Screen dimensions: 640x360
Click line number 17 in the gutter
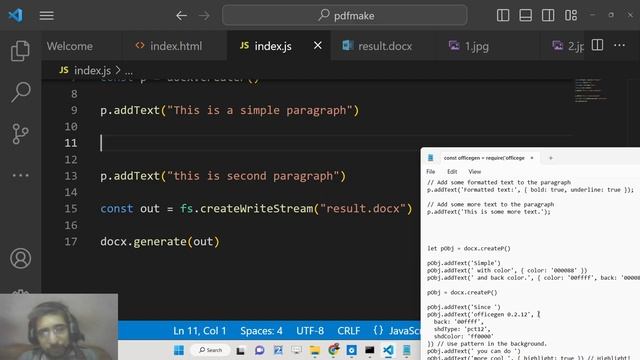[71, 242]
